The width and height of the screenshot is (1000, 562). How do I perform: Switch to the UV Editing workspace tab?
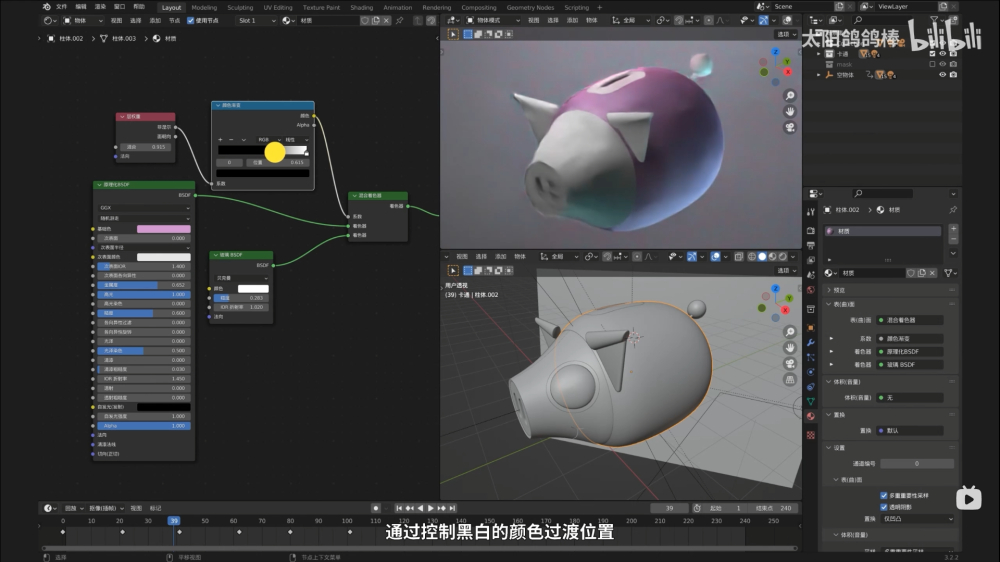tap(278, 8)
